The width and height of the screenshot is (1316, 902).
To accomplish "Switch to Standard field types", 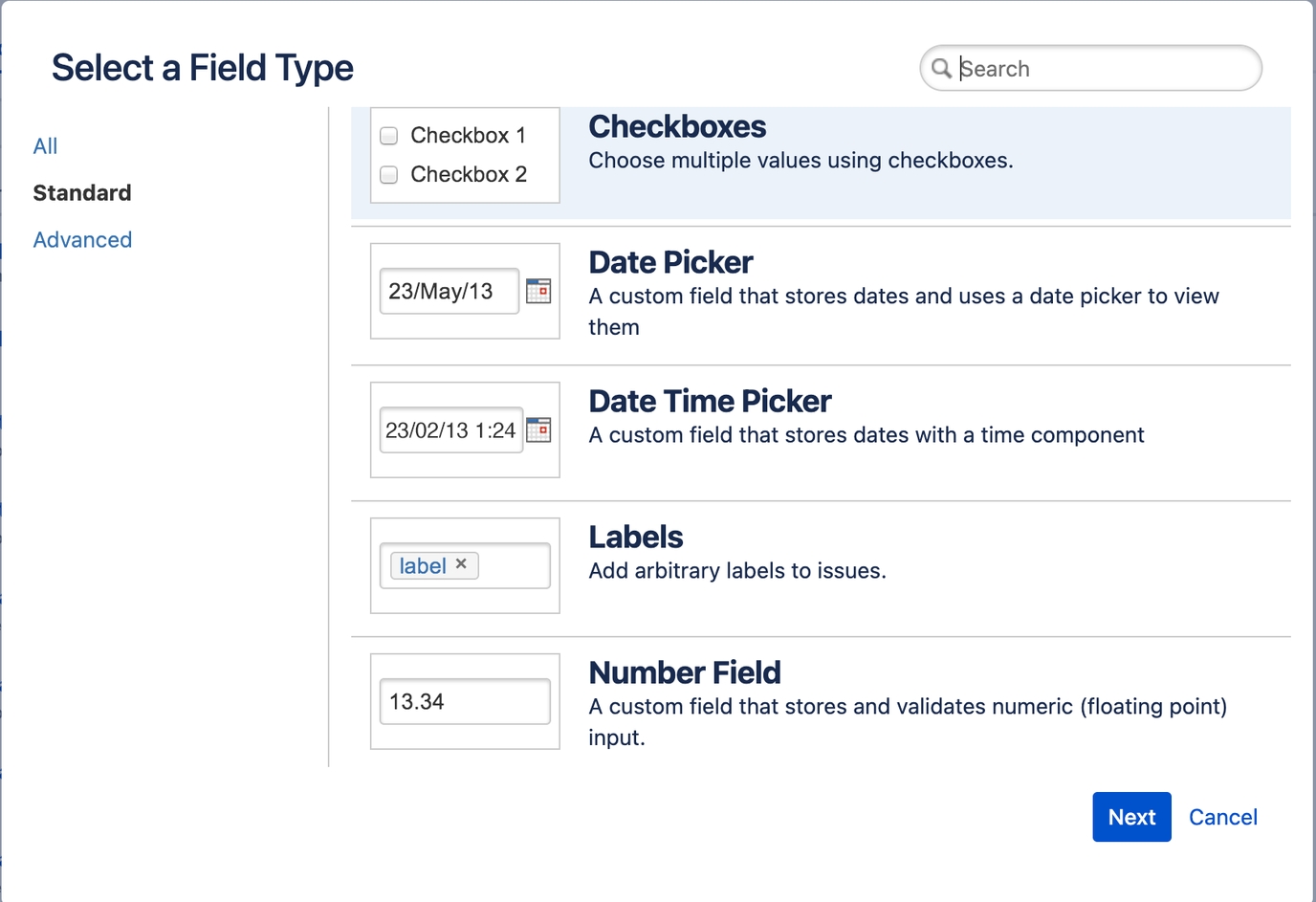I will [82, 193].
